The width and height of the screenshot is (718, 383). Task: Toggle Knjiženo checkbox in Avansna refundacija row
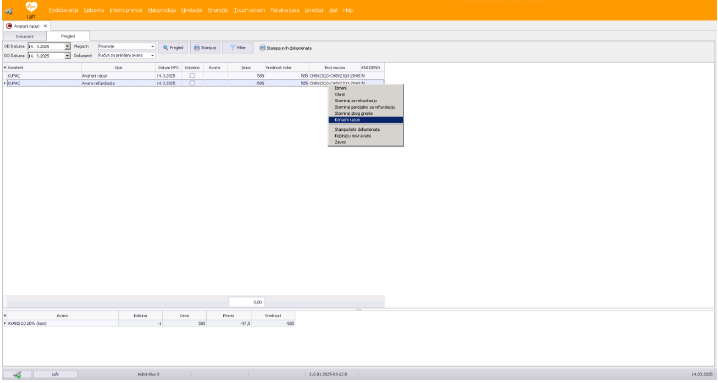pos(192,83)
